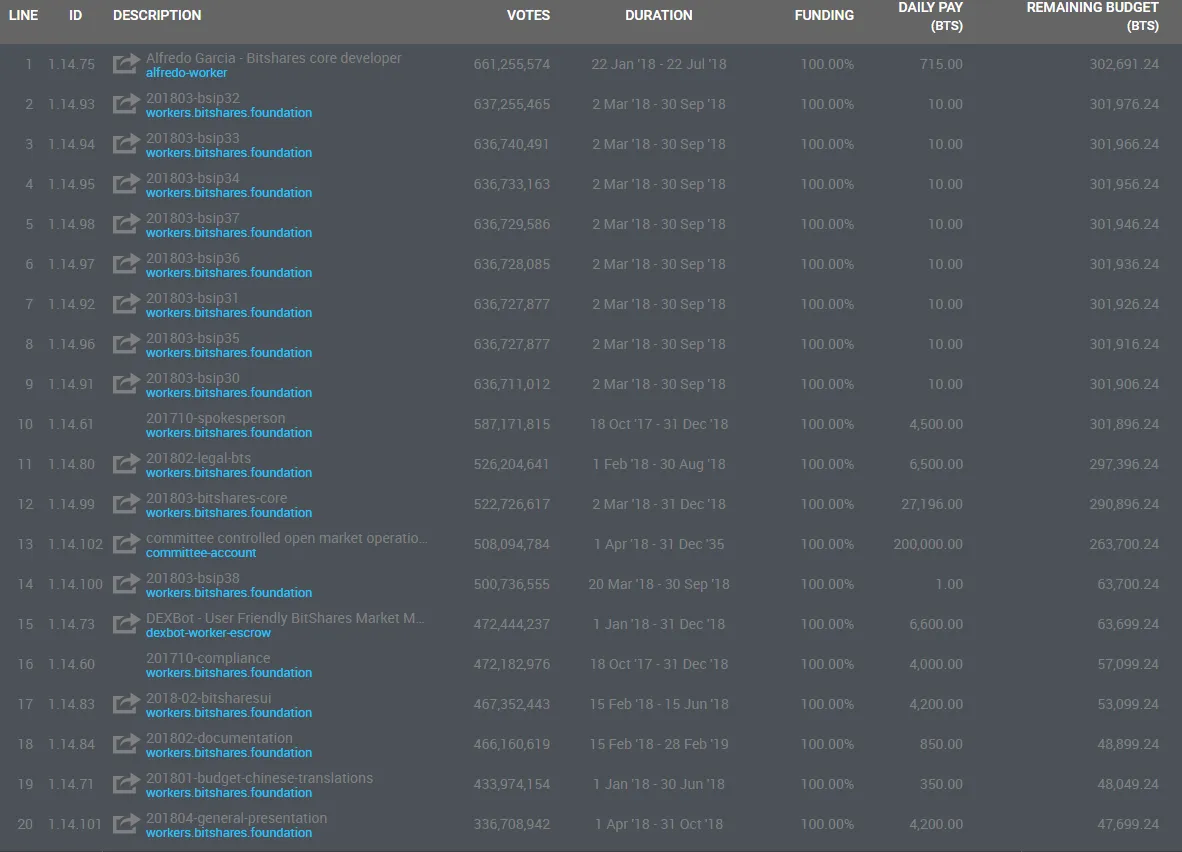Click the 201710-compliance description text

pos(208,658)
